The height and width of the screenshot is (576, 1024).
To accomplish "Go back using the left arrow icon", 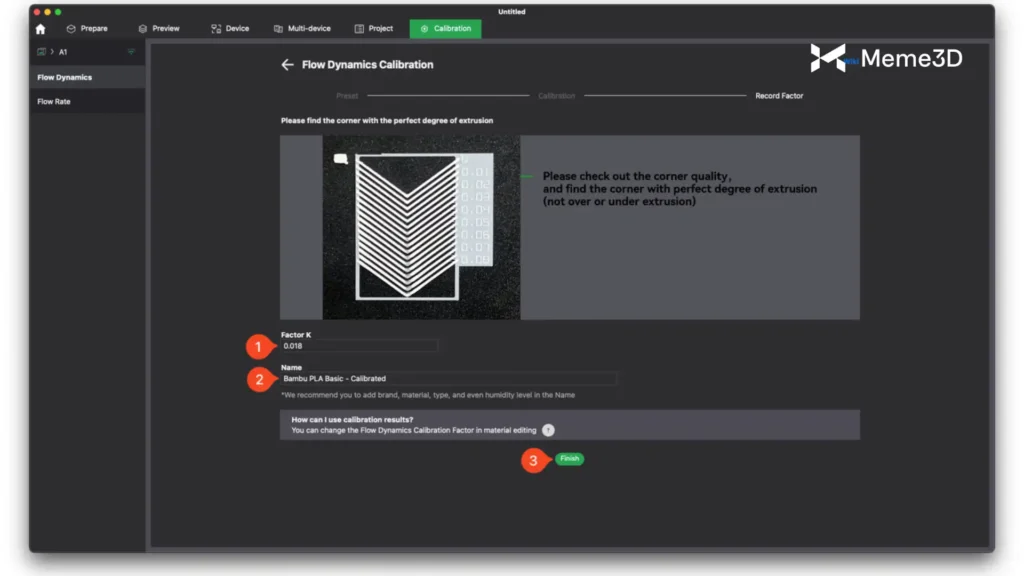I will tap(287, 65).
